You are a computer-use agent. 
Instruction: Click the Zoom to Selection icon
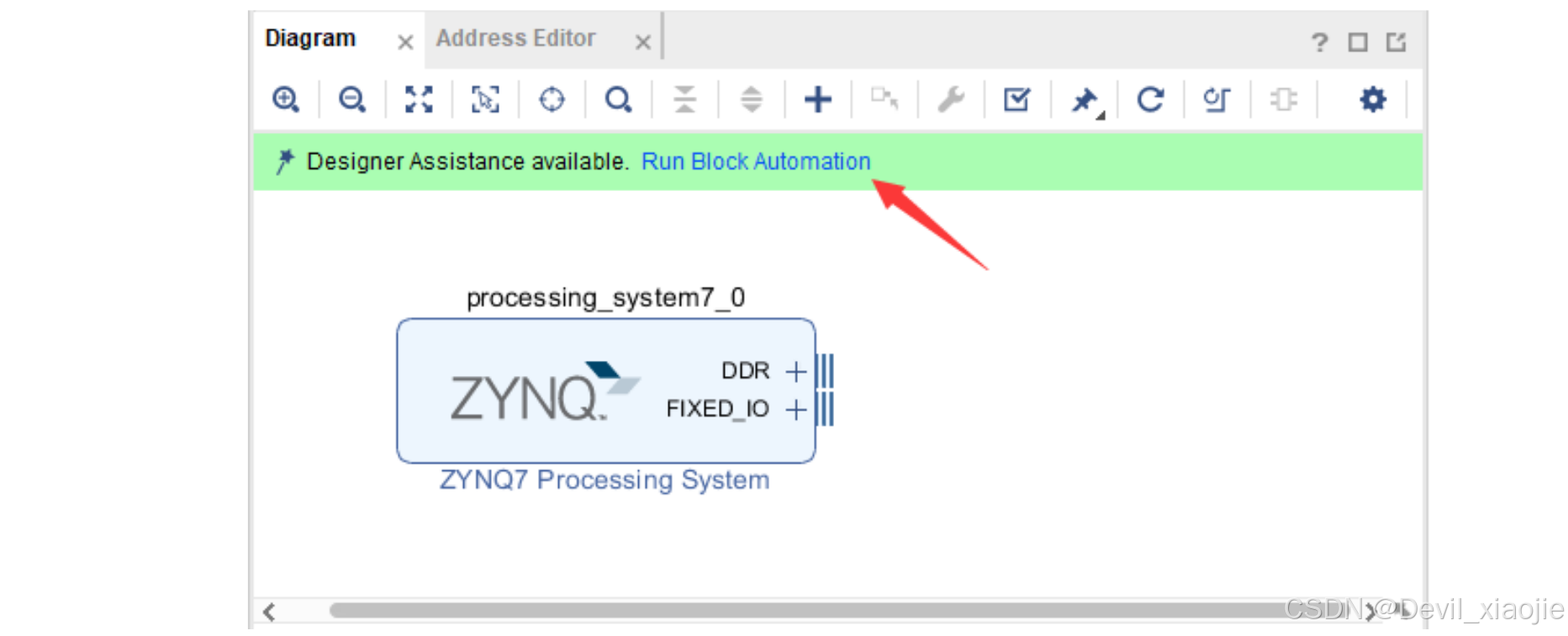pyautogui.click(x=485, y=99)
